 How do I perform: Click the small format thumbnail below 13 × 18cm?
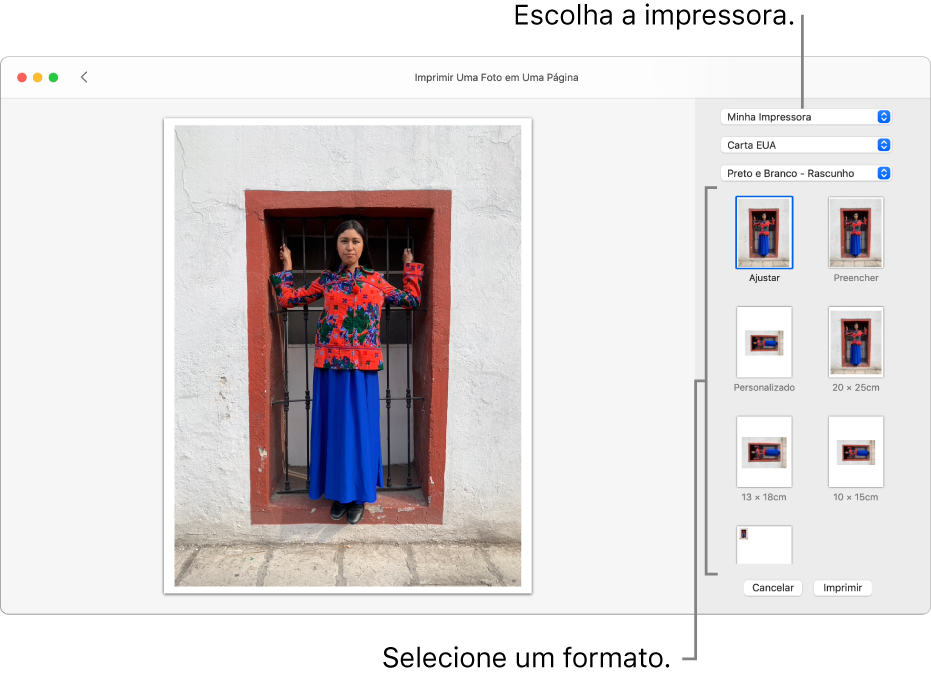(764, 544)
